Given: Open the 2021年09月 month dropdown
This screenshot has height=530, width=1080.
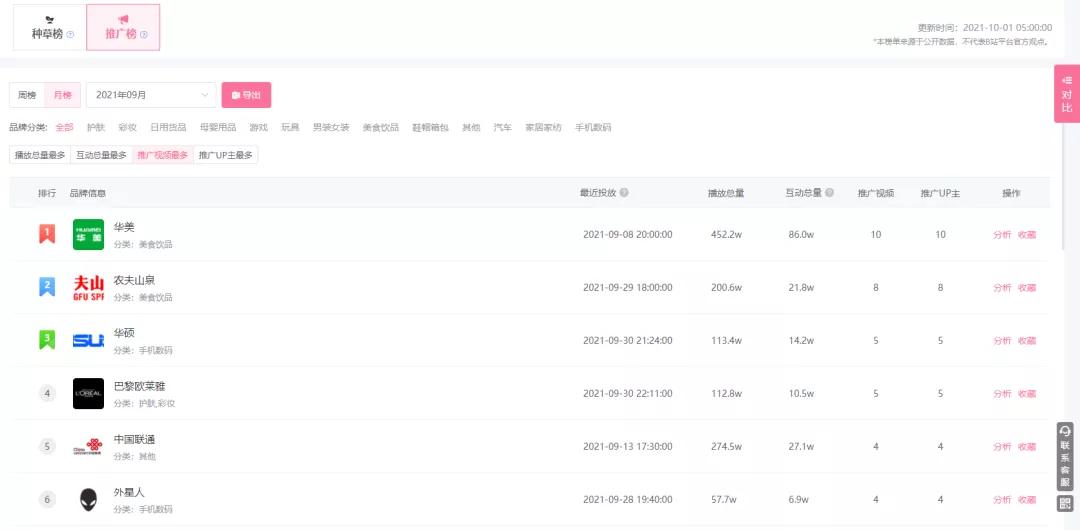Looking at the screenshot, I should tap(151, 95).
